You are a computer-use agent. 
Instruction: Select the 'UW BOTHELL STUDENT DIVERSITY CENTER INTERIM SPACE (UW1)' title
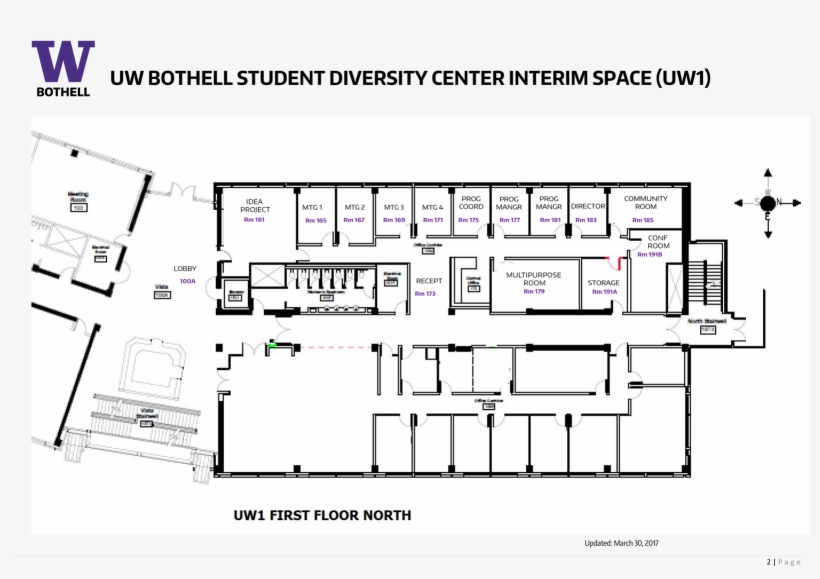(410, 78)
